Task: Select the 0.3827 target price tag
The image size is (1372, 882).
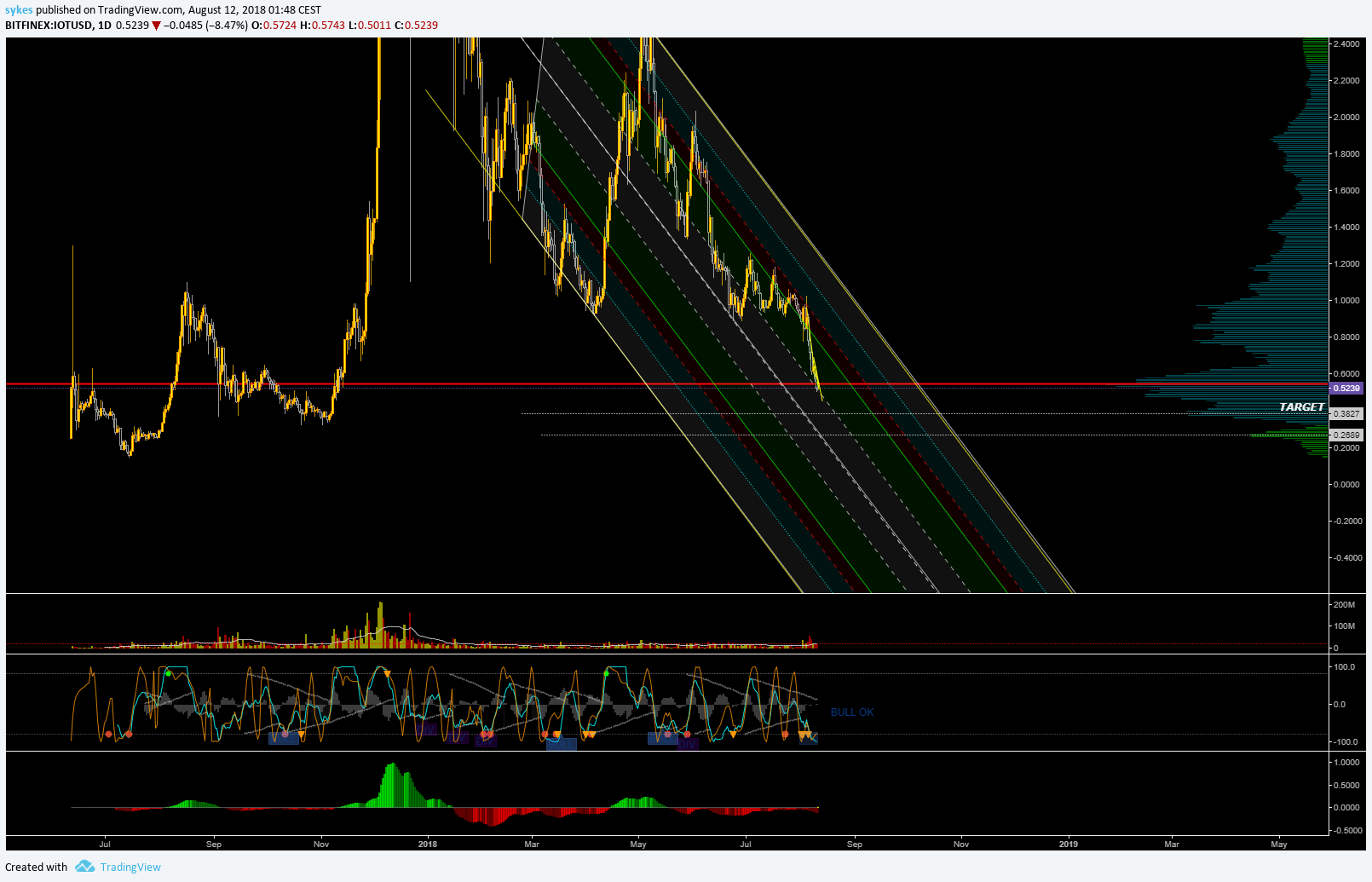Action: 1346,413
